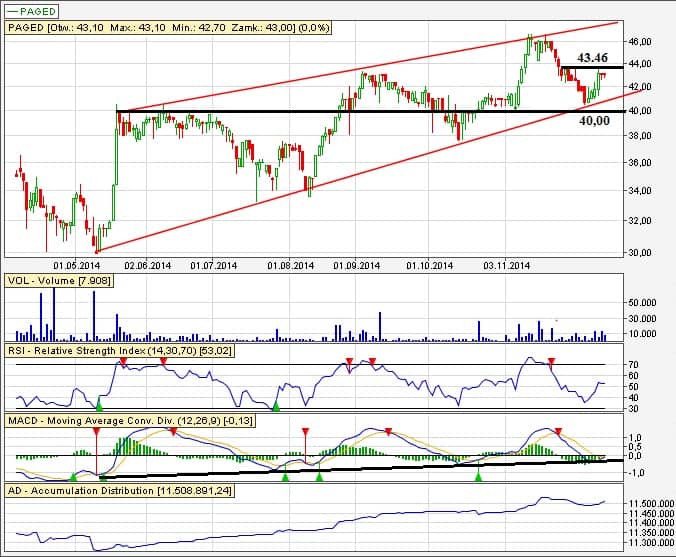Screen dimensions: 676x557
Task: Click the 03.11.2014 date axis label
Action: point(507,266)
